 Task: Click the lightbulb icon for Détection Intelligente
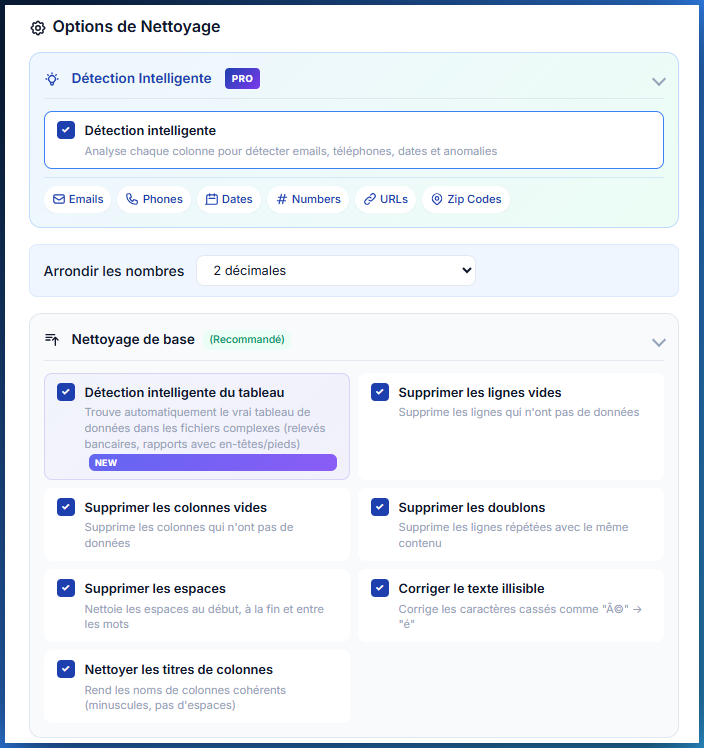point(52,79)
